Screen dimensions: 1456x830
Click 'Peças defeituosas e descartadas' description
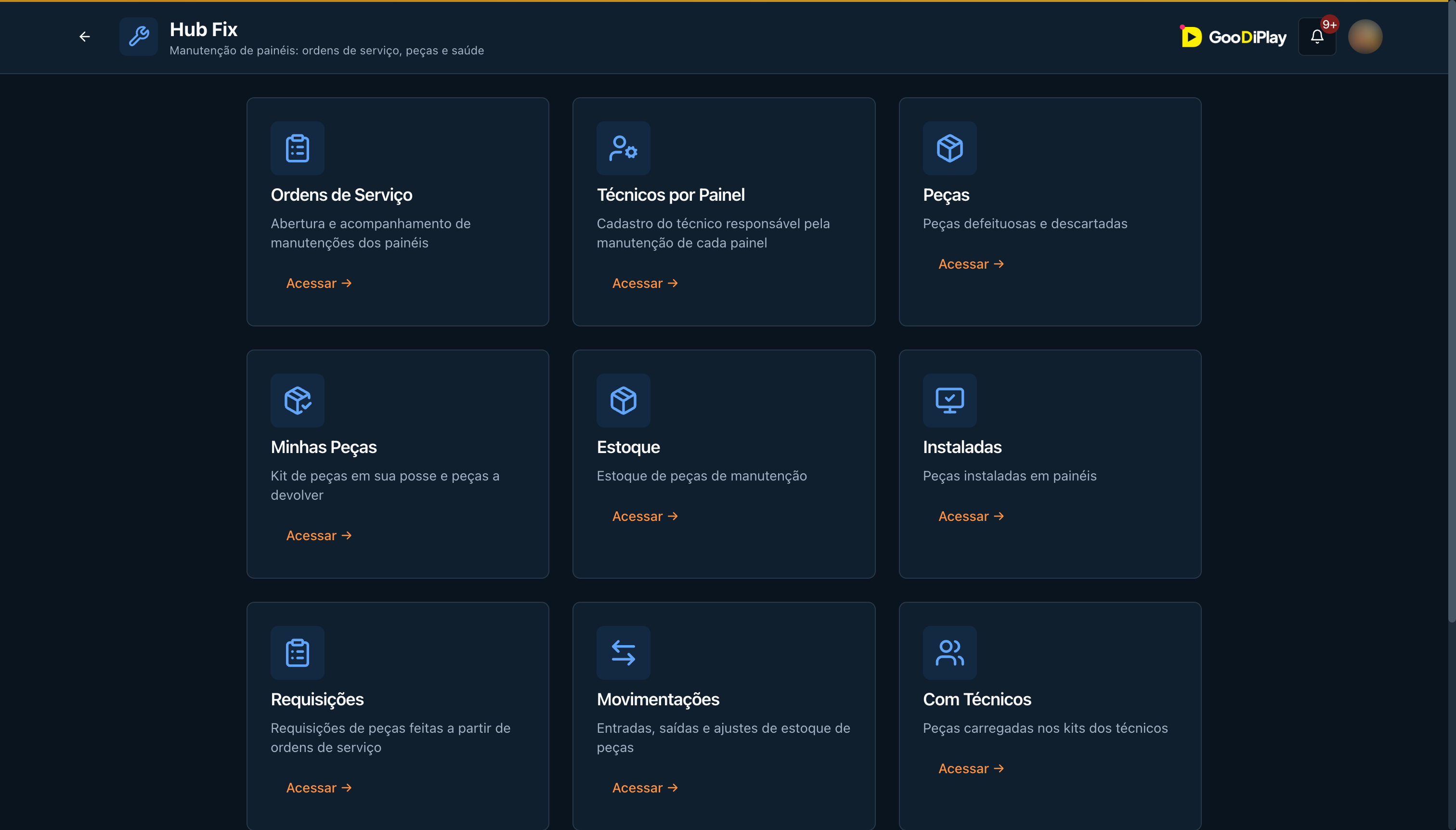(x=1025, y=223)
